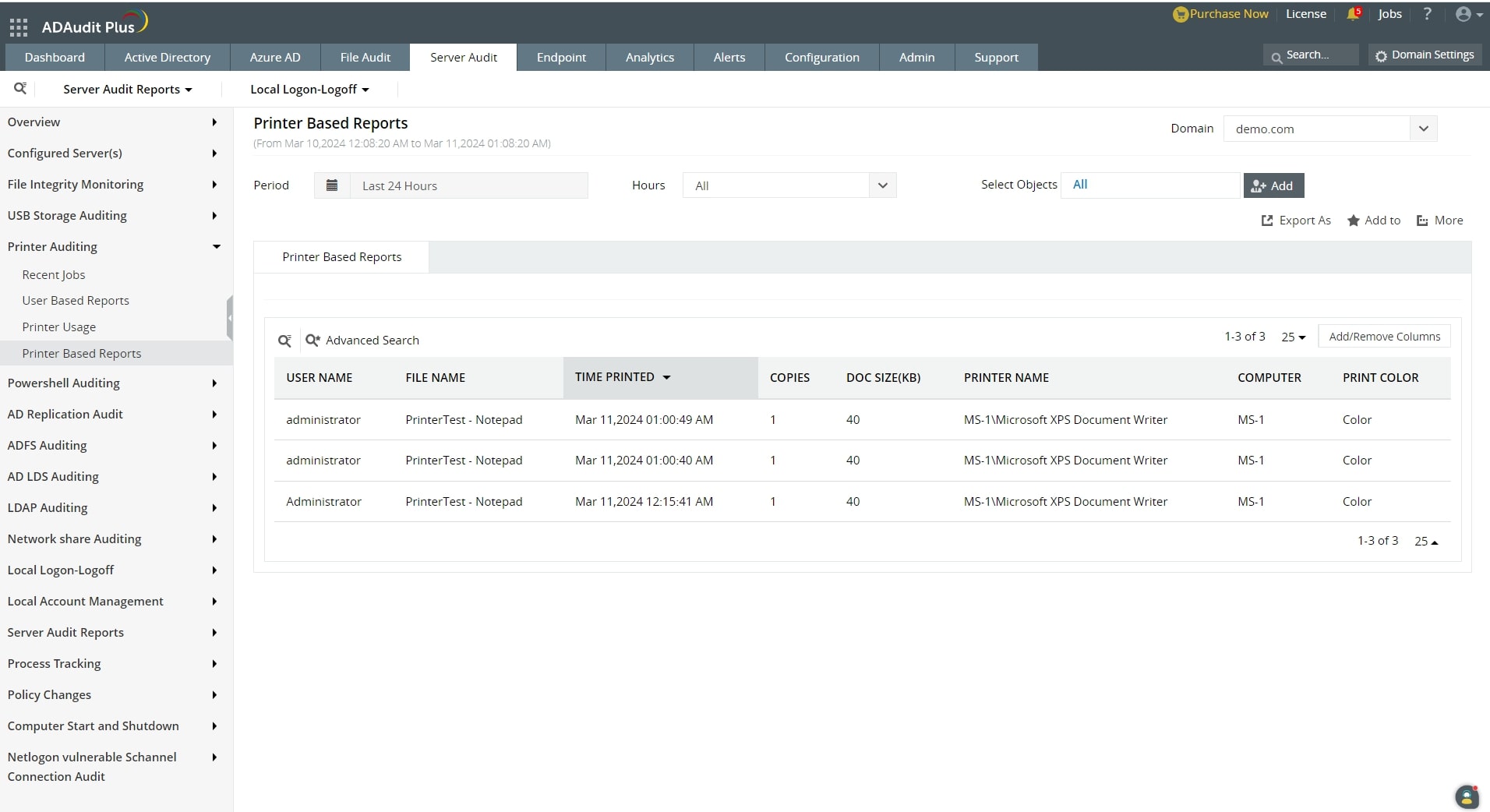Open User Based Reports

(x=76, y=300)
